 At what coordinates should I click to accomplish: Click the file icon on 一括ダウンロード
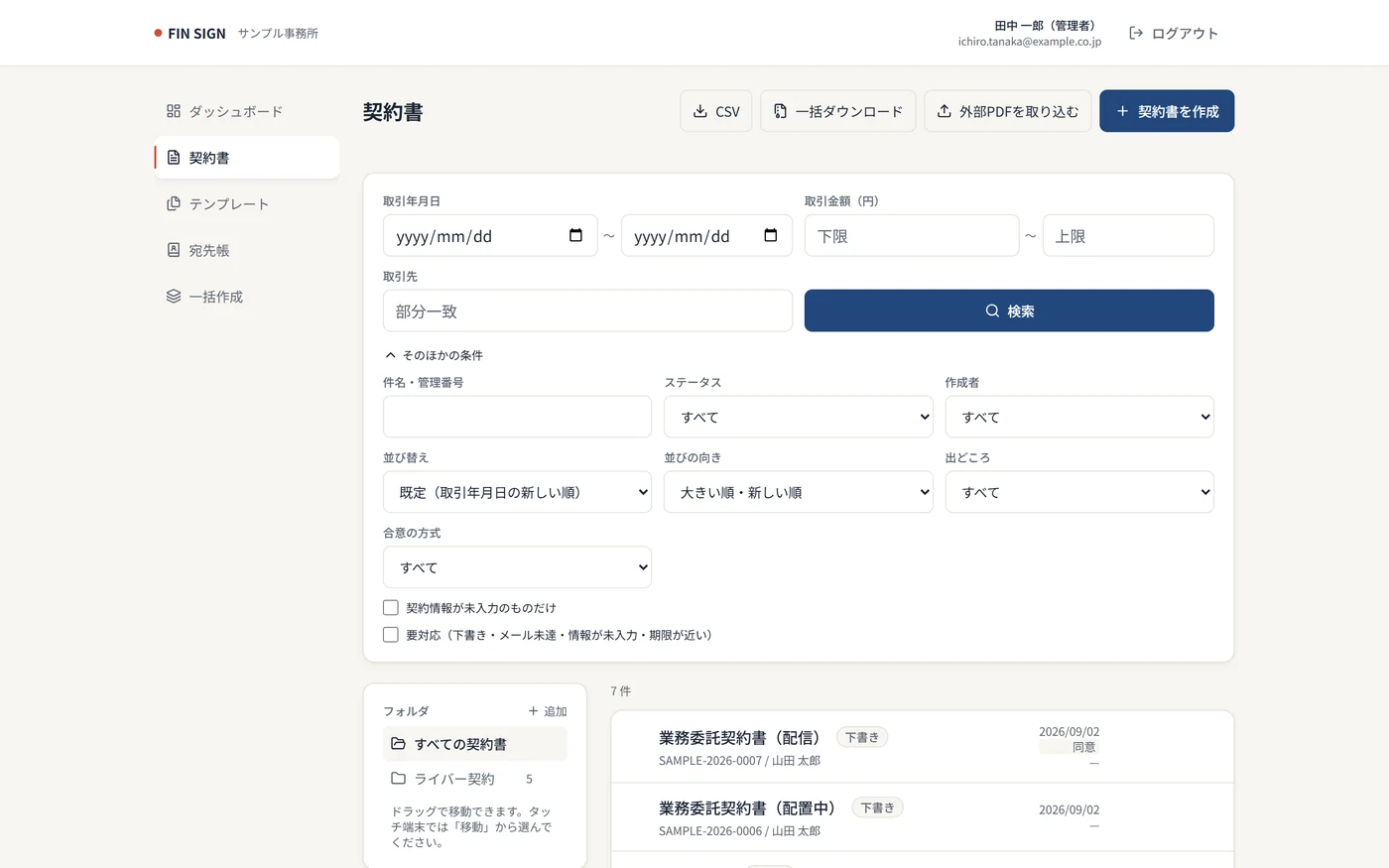[780, 111]
